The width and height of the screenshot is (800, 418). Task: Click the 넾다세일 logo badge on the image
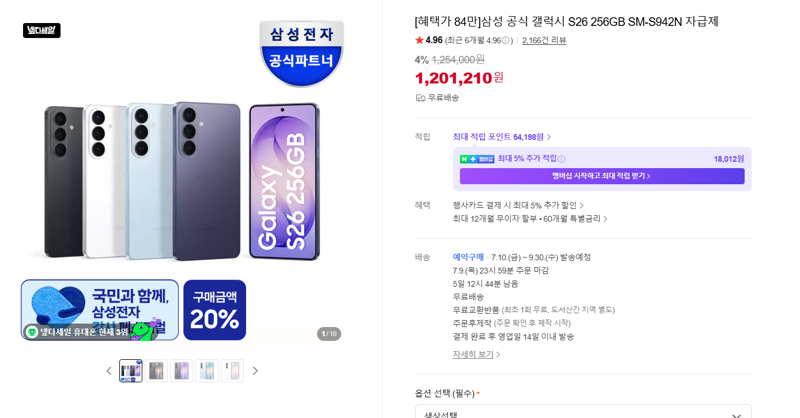[x=42, y=31]
